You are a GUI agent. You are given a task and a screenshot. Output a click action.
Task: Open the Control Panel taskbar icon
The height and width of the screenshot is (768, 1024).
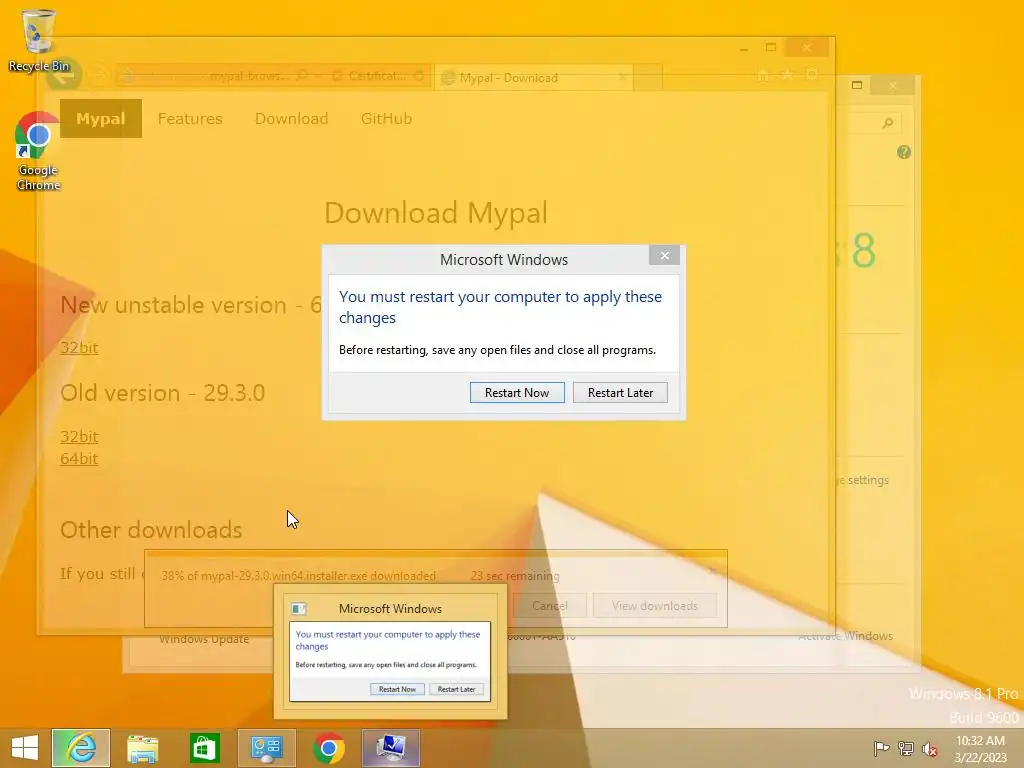pyautogui.click(x=266, y=748)
